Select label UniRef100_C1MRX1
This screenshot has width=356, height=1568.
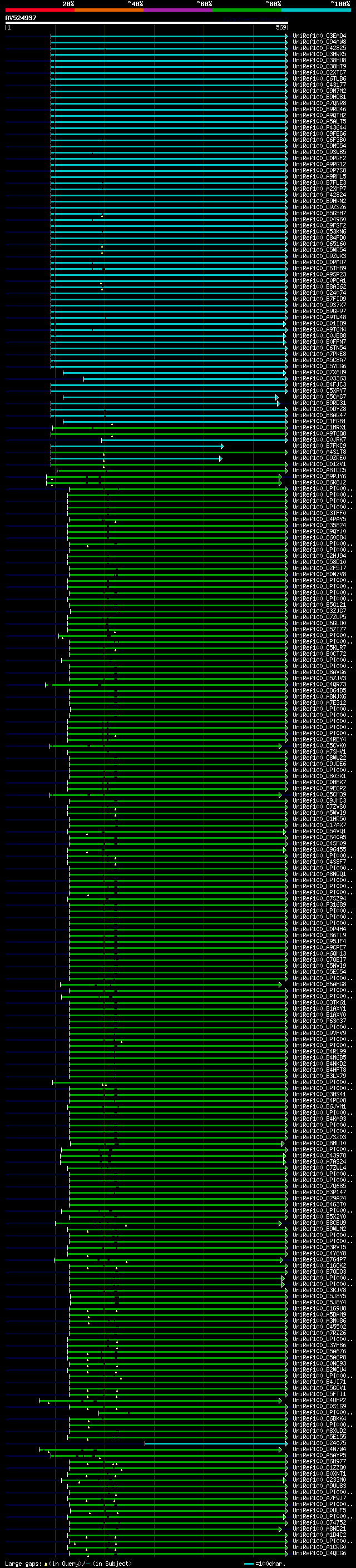coord(319,427)
